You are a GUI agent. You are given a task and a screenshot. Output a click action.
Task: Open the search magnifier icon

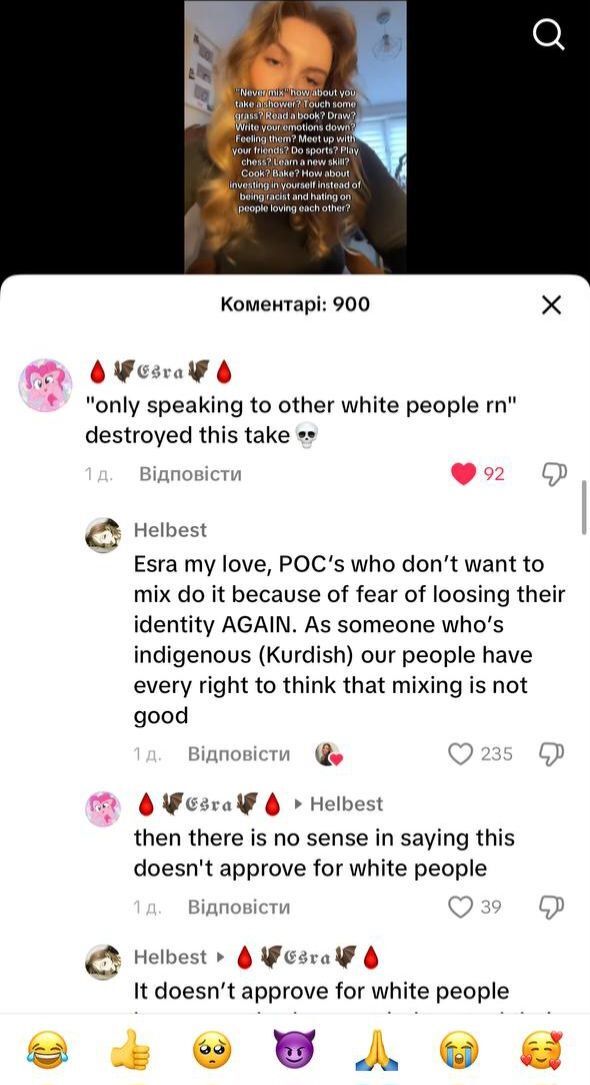[x=549, y=34]
